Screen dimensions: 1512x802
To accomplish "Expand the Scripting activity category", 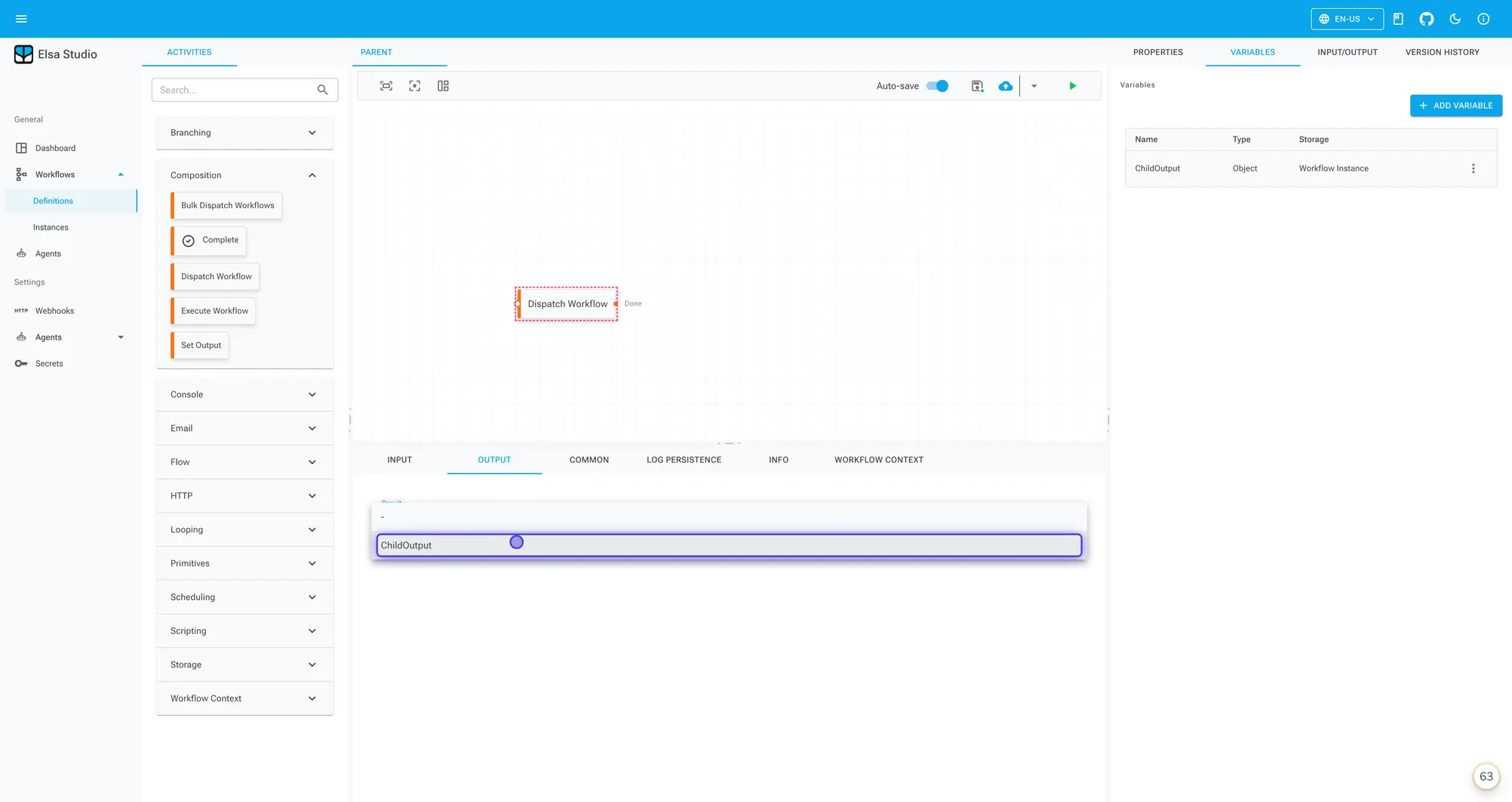I will [244, 631].
